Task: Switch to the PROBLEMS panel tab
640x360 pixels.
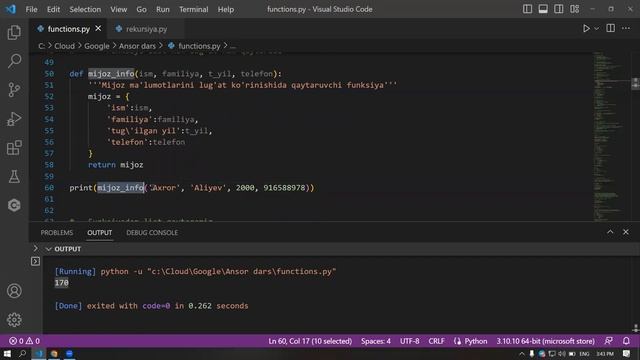Action: 57,233
